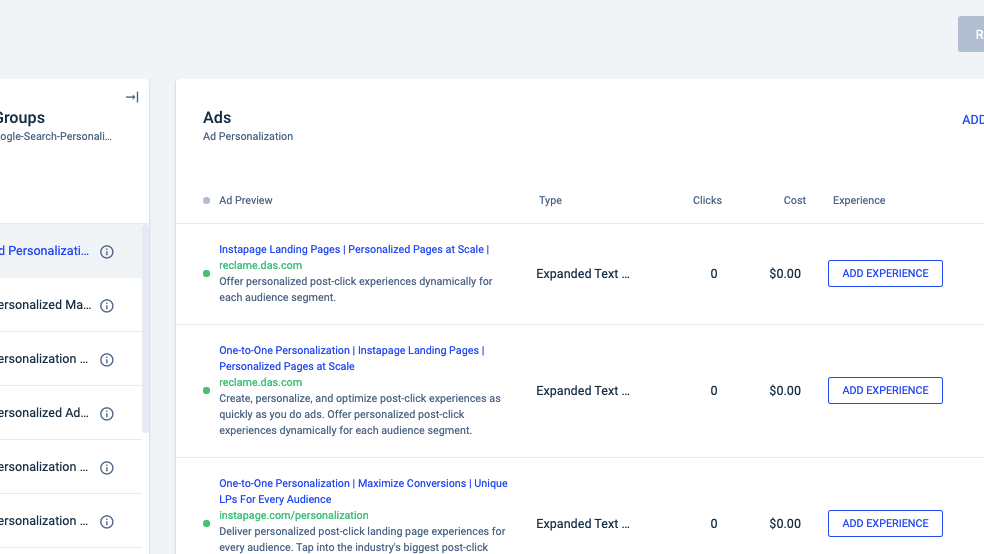Click green status dot of first ad
The height and width of the screenshot is (554, 984).
click(207, 273)
